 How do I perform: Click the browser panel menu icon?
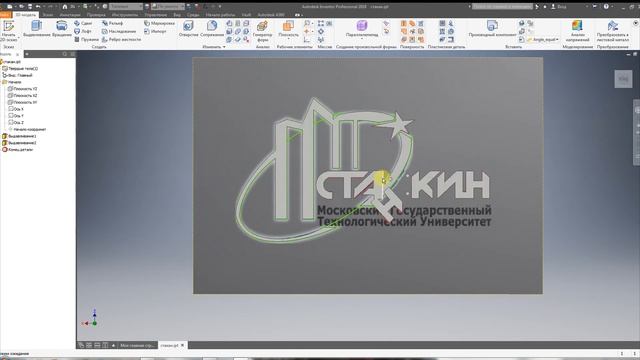(73, 54)
